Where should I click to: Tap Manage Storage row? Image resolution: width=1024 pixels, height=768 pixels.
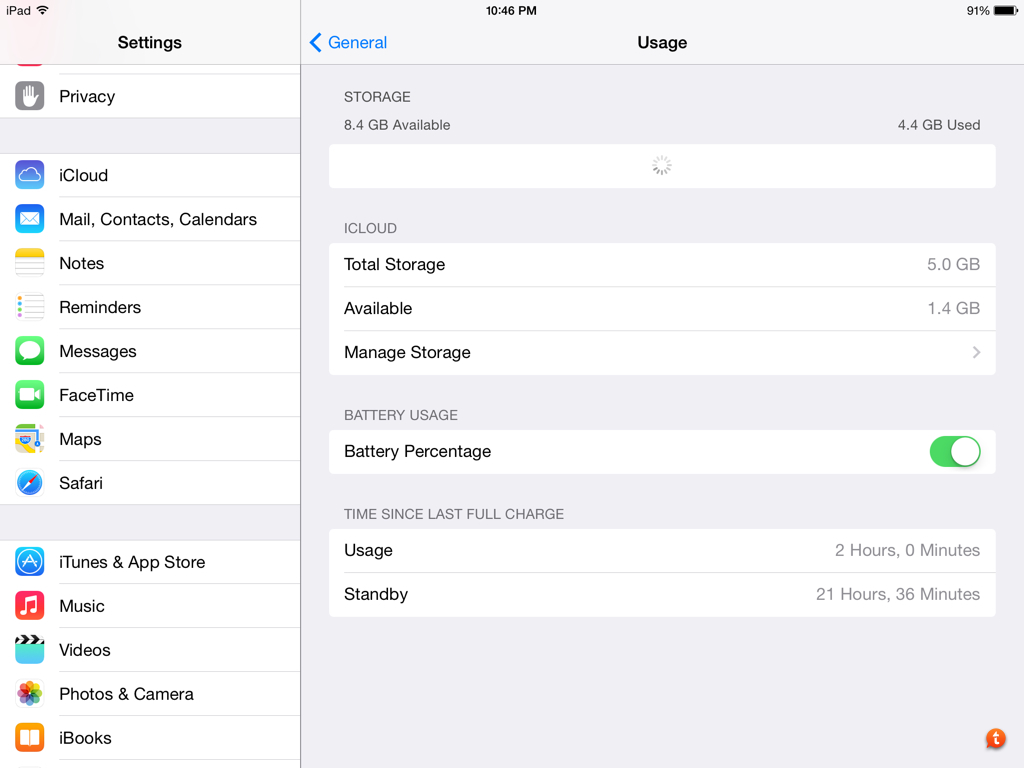coord(662,353)
